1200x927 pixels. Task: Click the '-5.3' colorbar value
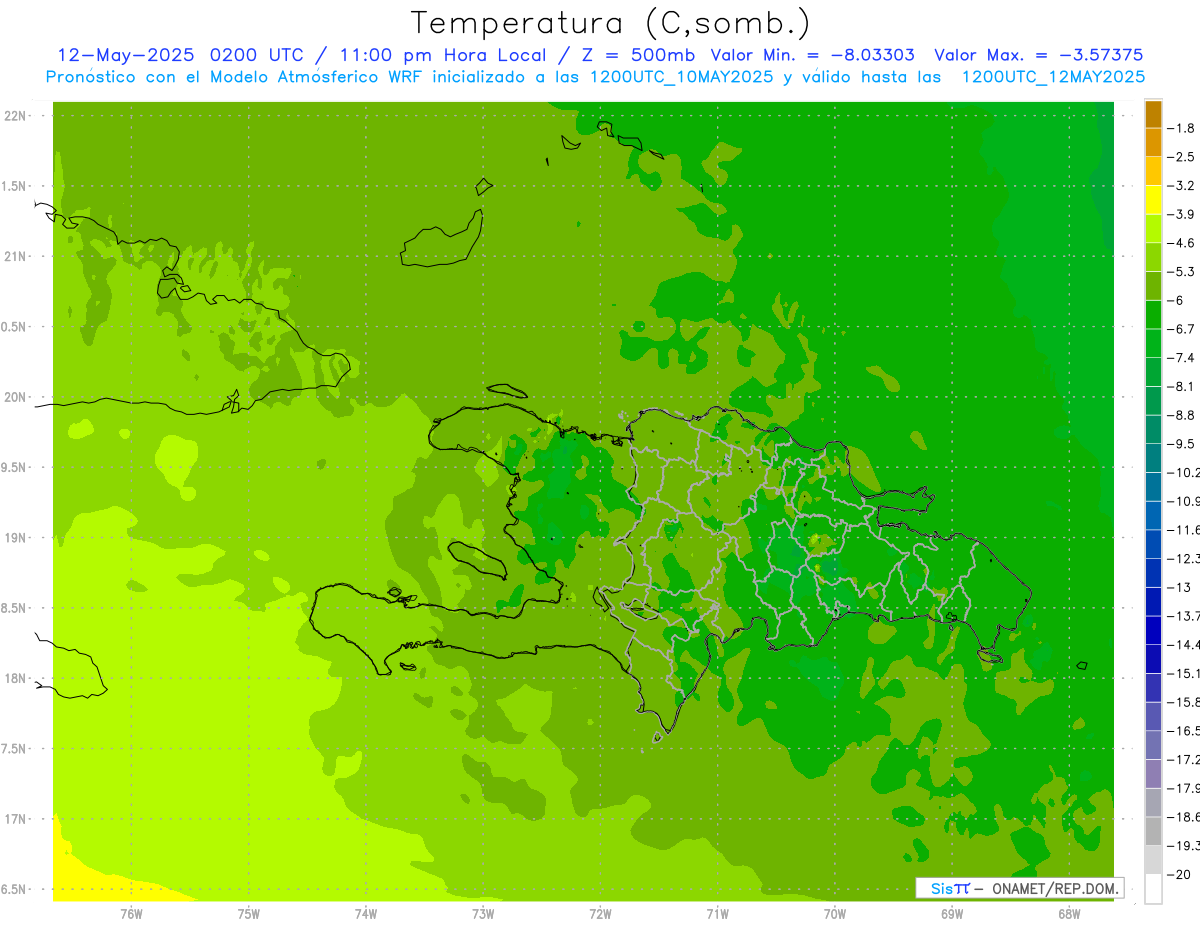point(1182,272)
